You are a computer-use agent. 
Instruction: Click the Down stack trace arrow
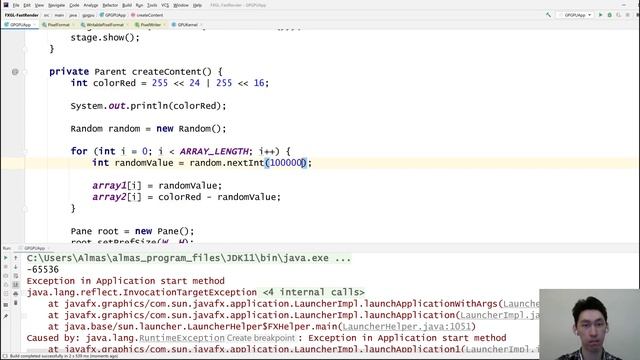(16, 267)
